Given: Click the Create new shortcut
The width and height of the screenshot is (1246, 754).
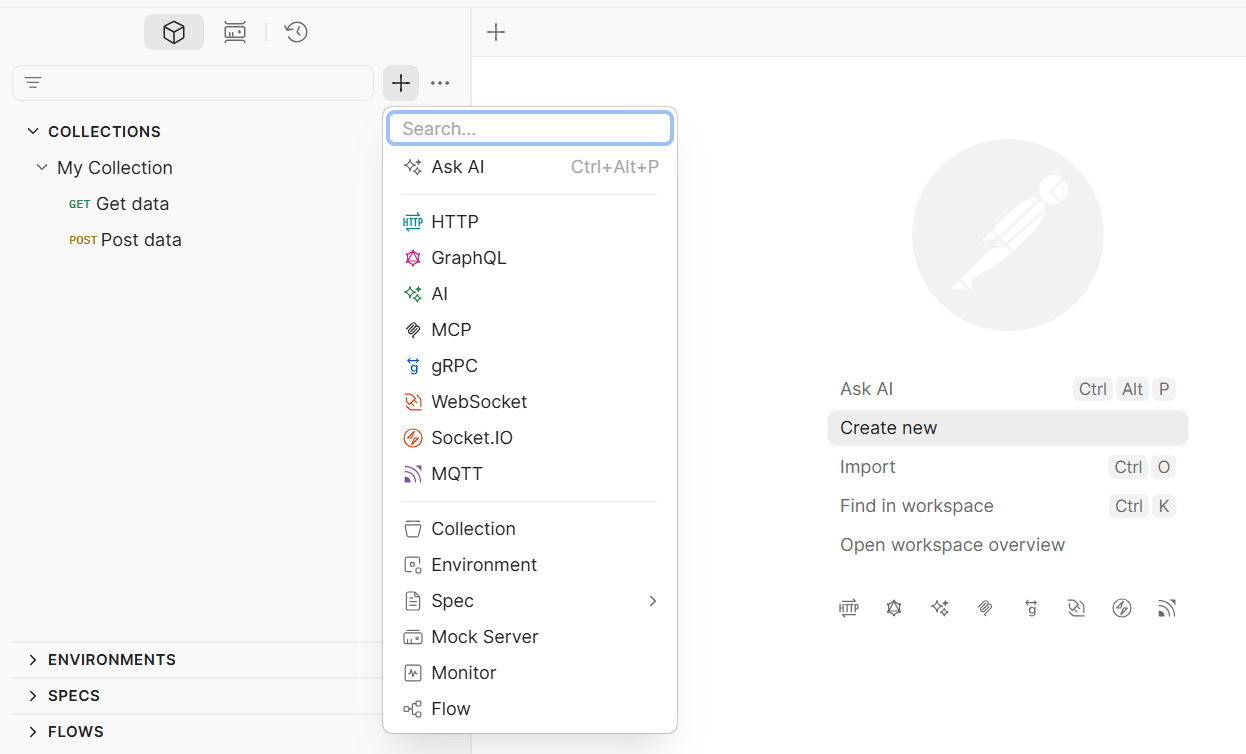Looking at the screenshot, I should point(1008,428).
